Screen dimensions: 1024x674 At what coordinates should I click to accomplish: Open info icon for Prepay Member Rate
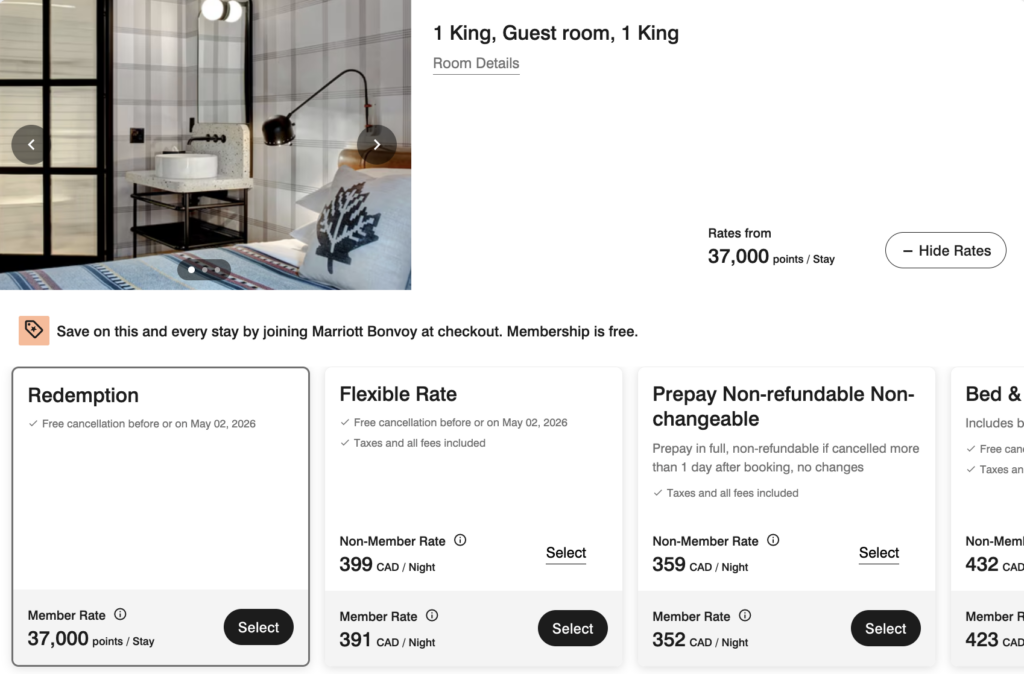point(745,616)
